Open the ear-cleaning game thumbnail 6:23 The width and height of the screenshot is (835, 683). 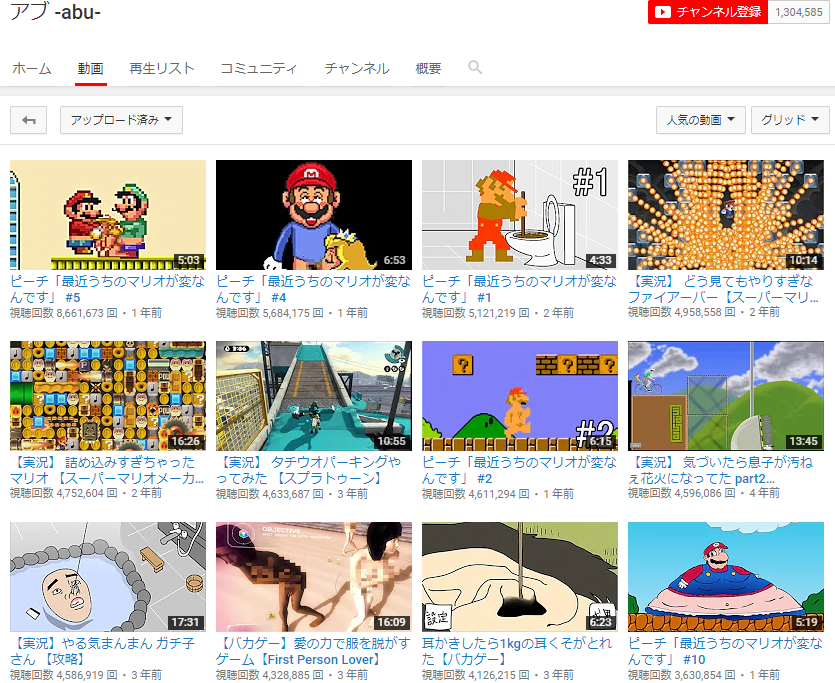point(520,577)
